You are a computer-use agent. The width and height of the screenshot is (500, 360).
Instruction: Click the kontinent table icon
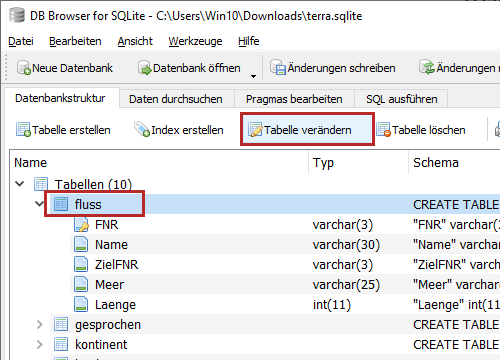point(61,344)
